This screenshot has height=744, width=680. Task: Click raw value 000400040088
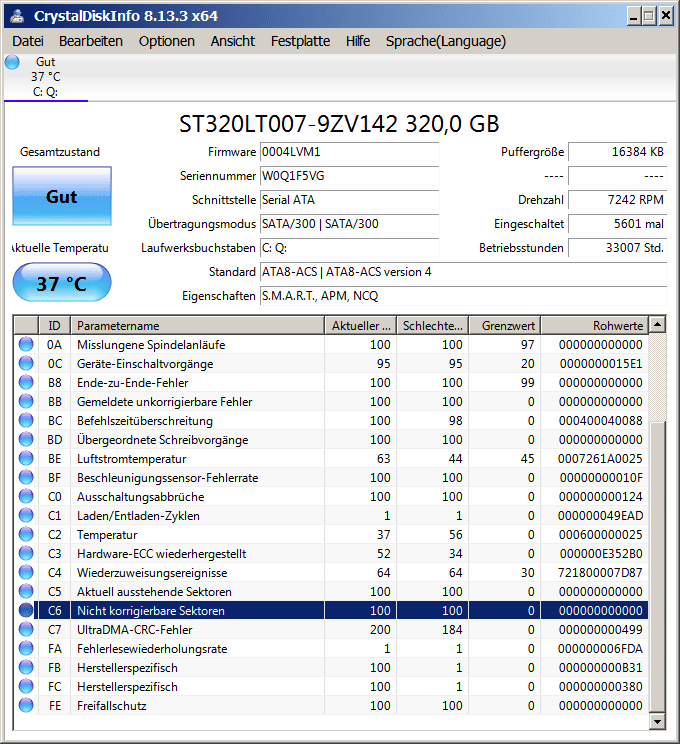coord(600,421)
